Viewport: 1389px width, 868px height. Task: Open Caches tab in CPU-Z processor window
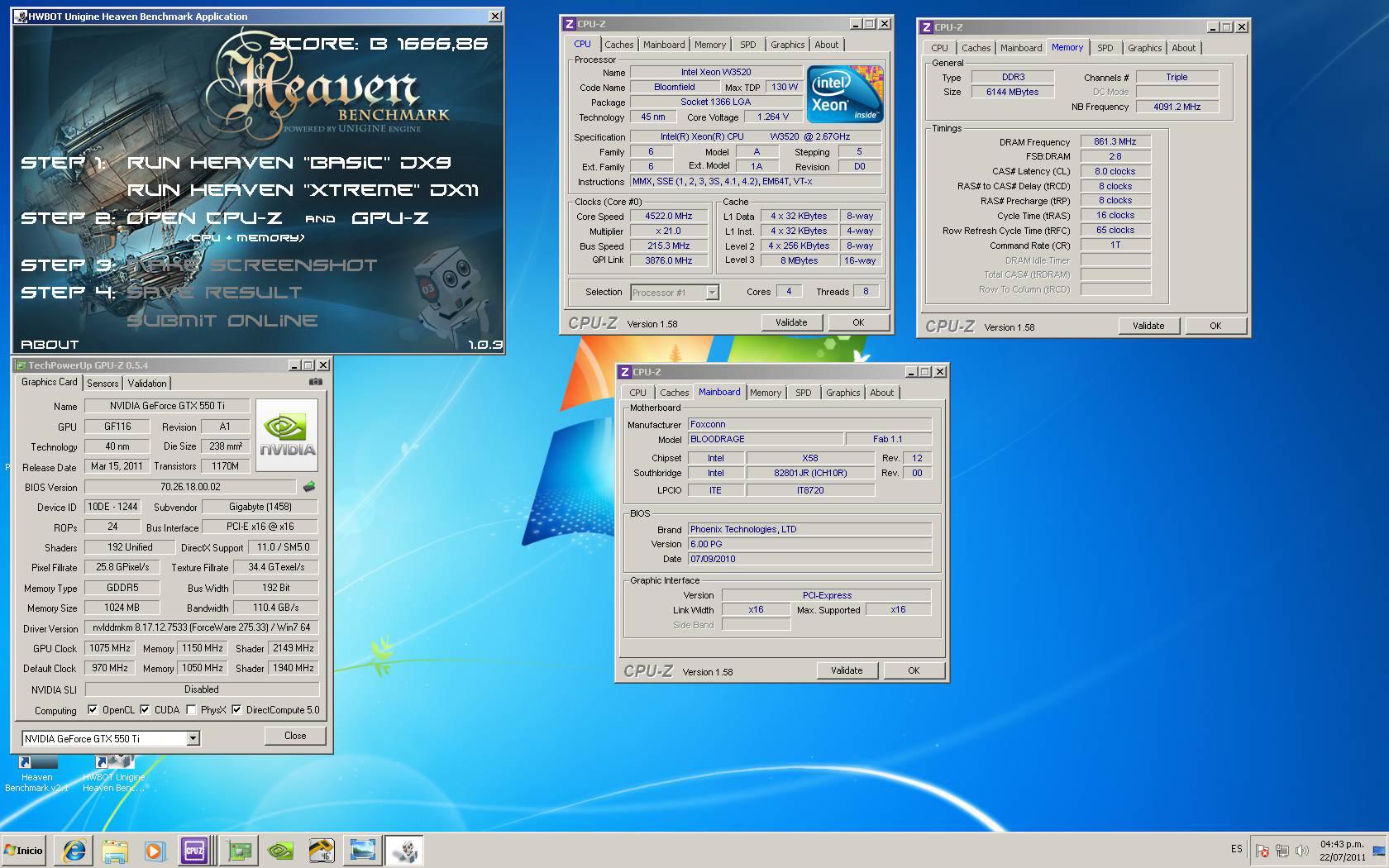[x=618, y=45]
